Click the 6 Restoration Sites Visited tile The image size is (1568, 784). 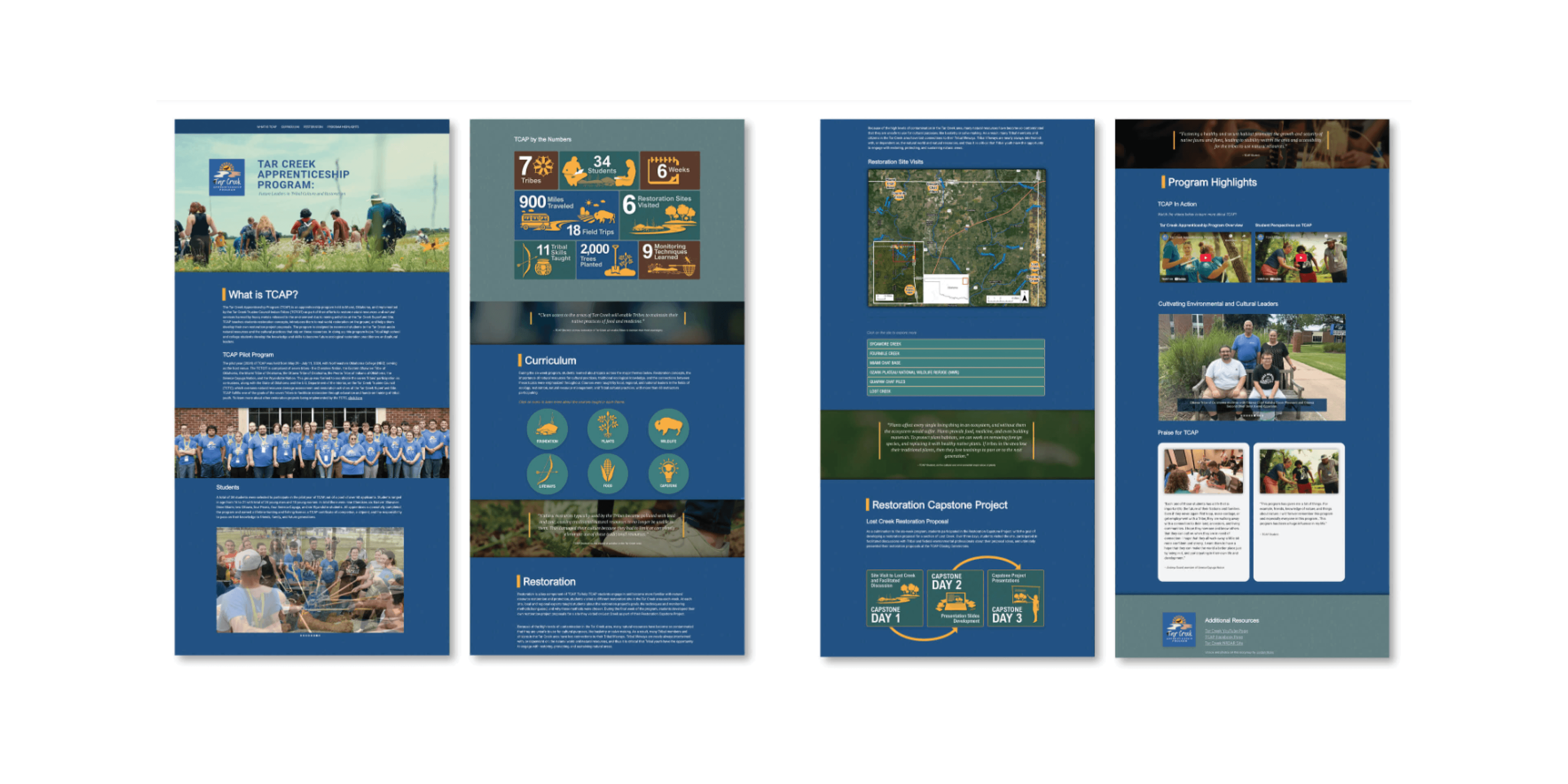coord(660,215)
